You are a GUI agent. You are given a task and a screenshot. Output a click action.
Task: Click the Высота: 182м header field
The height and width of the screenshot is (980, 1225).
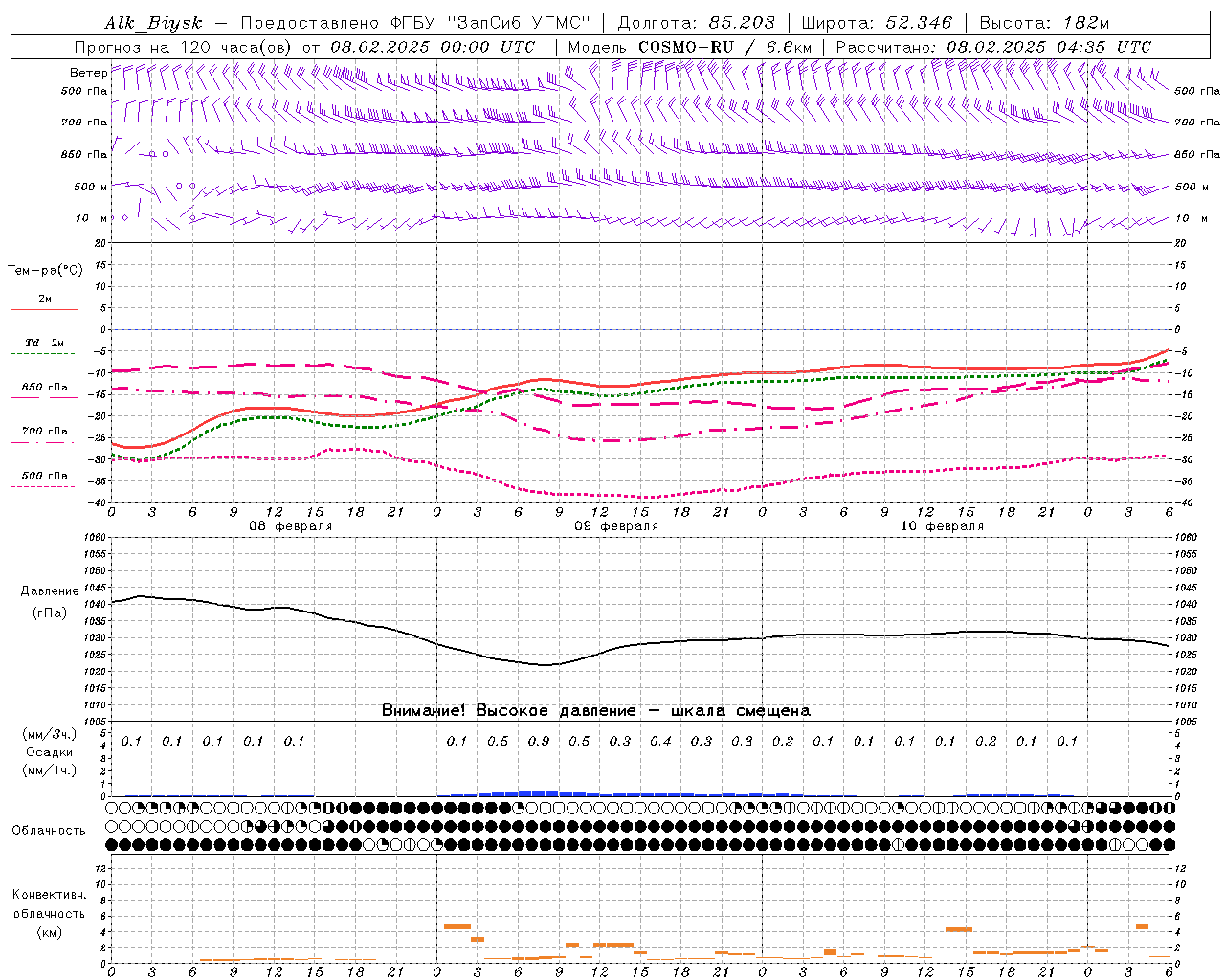point(1044,23)
